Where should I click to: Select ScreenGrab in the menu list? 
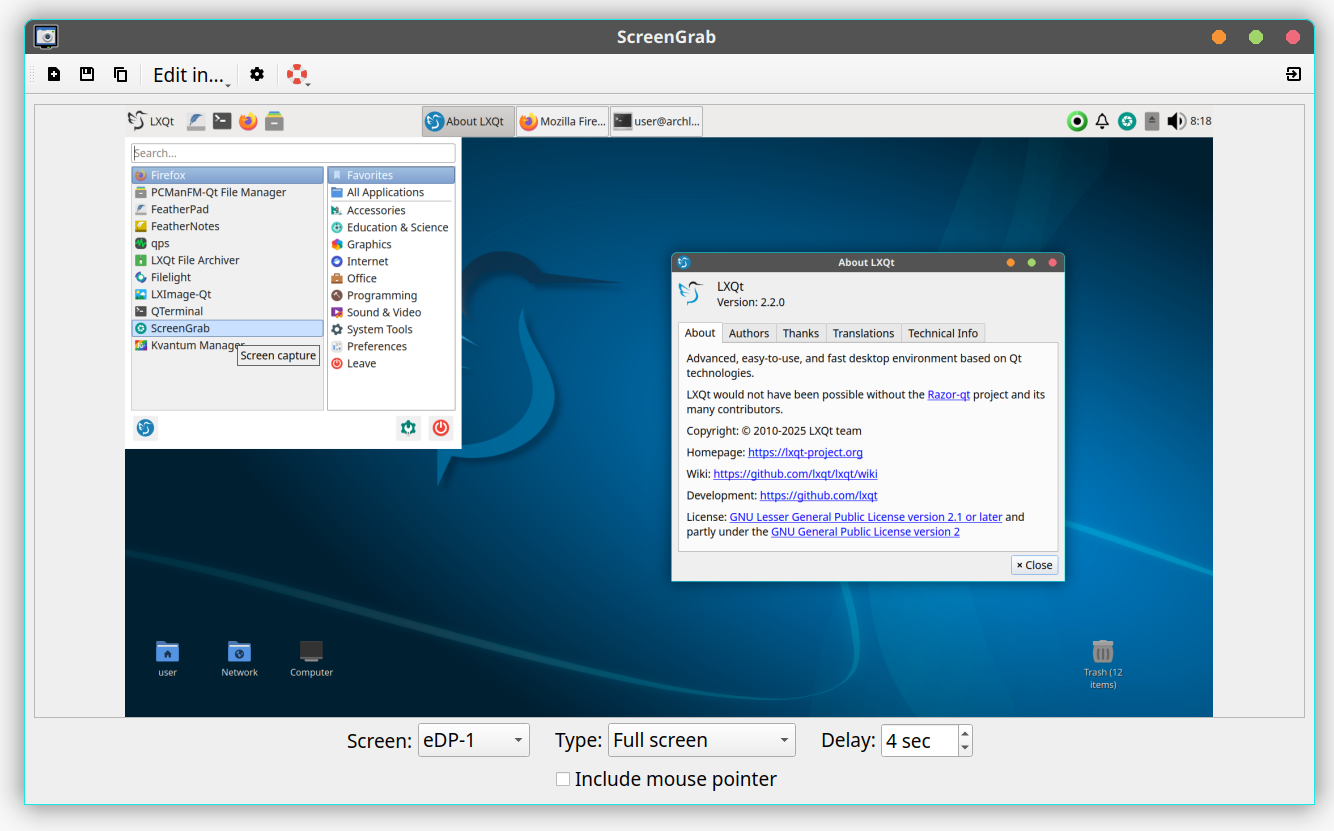(227, 328)
